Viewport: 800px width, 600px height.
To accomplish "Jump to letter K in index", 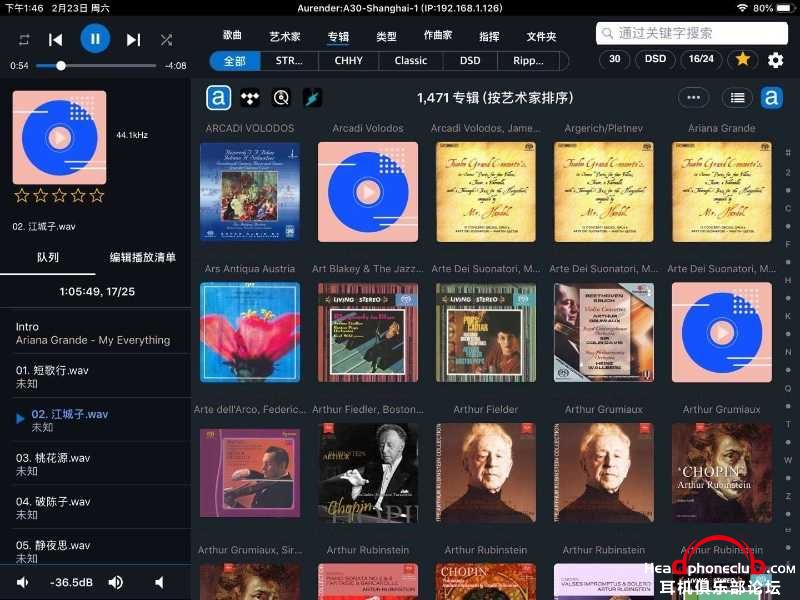I will (x=788, y=316).
